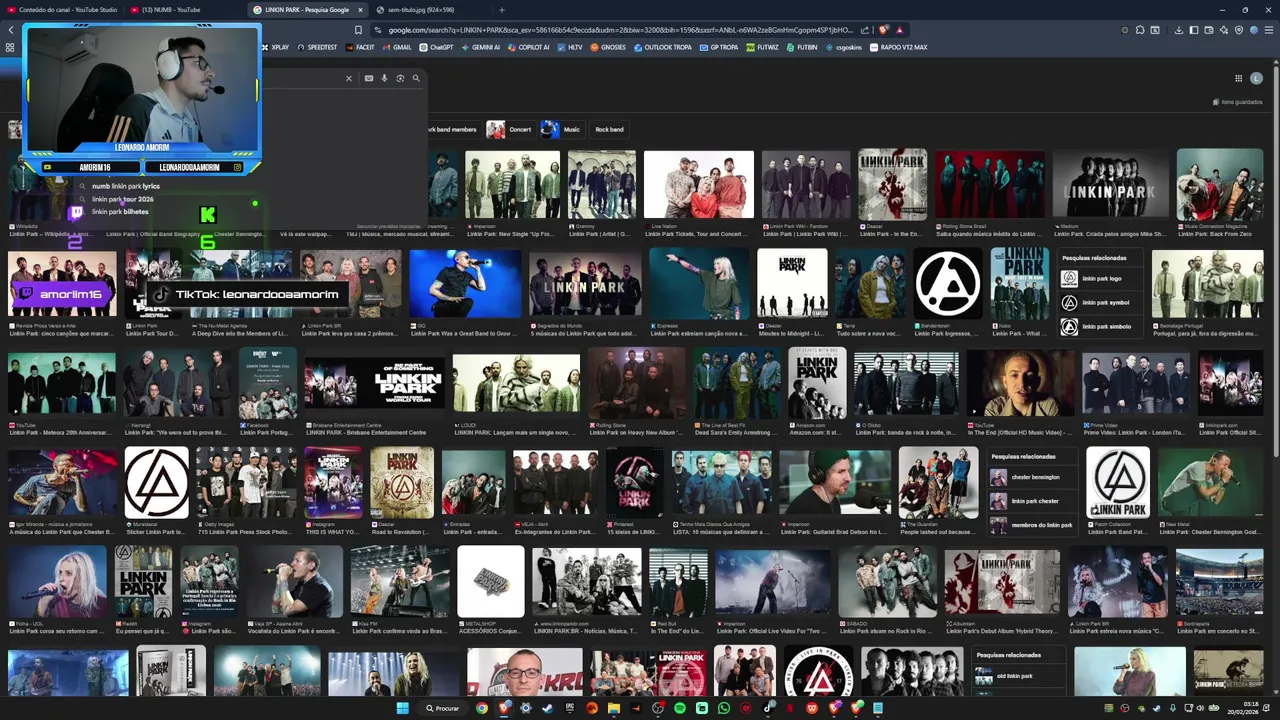Open File Explorer from the taskbar

[x=613, y=708]
